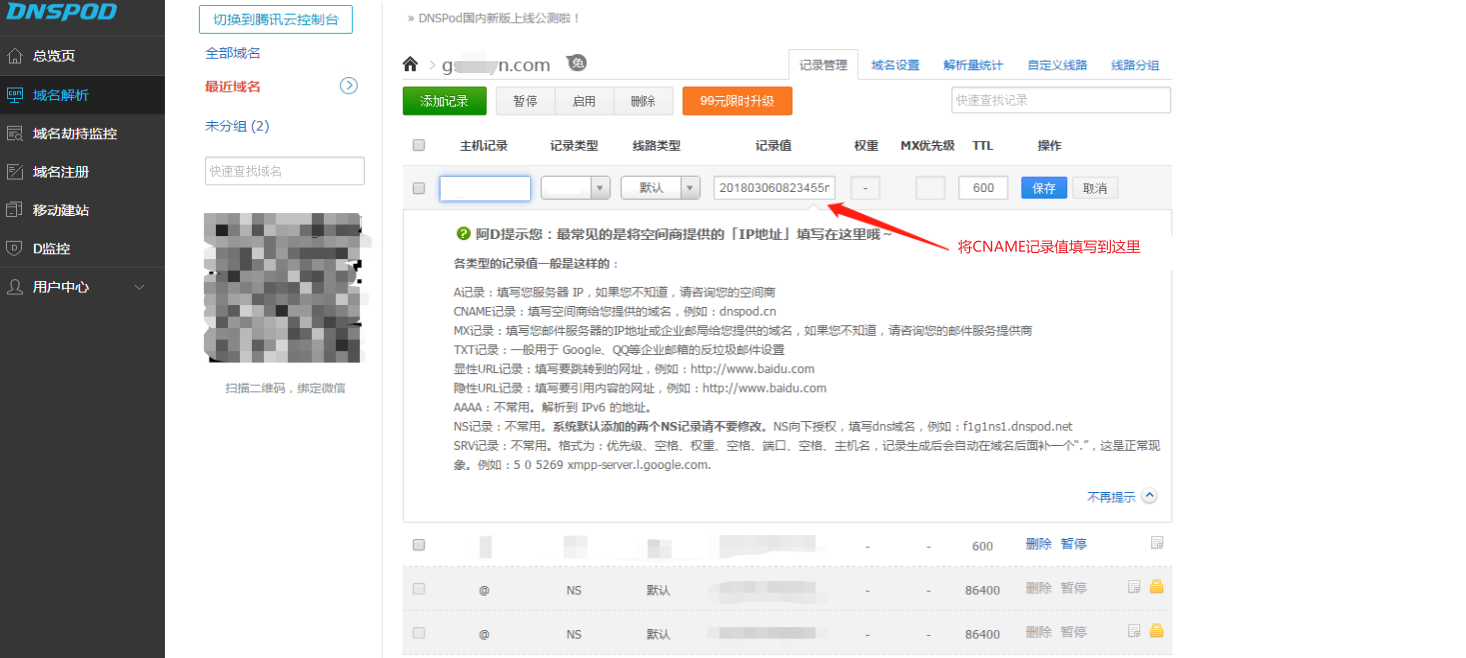Click the green question mark tip icon

[x=463, y=233]
